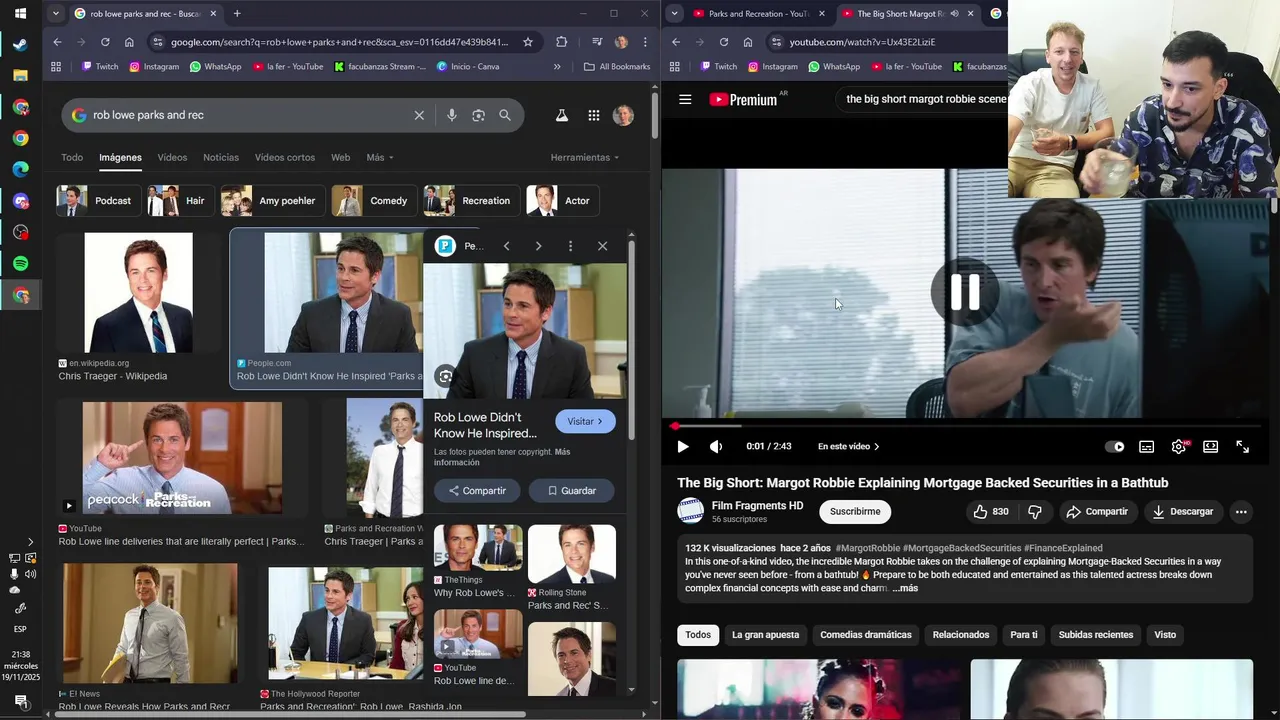Show previous image in preview panel
Viewport: 1280px width, 720px height.
tap(506, 246)
